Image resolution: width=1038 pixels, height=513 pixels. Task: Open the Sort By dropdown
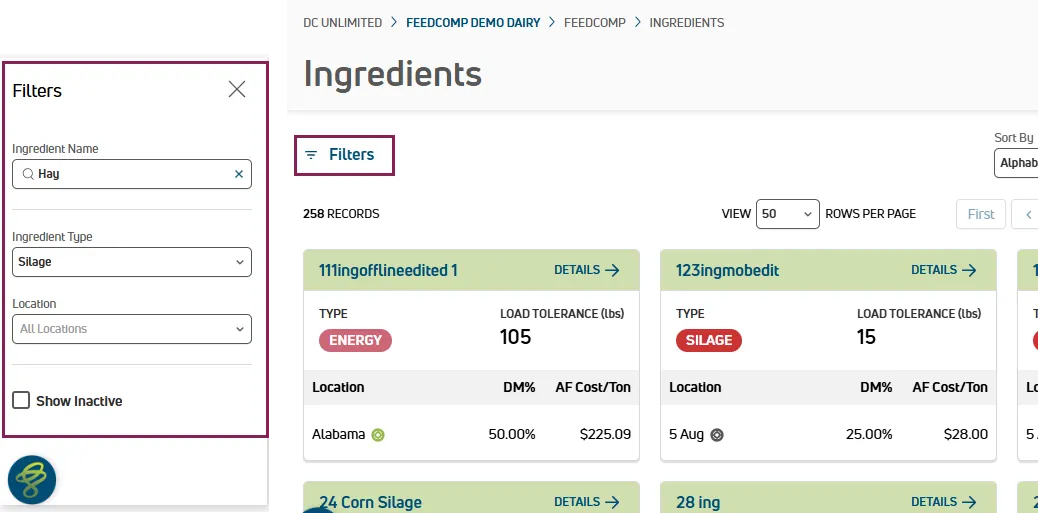[1016, 163]
